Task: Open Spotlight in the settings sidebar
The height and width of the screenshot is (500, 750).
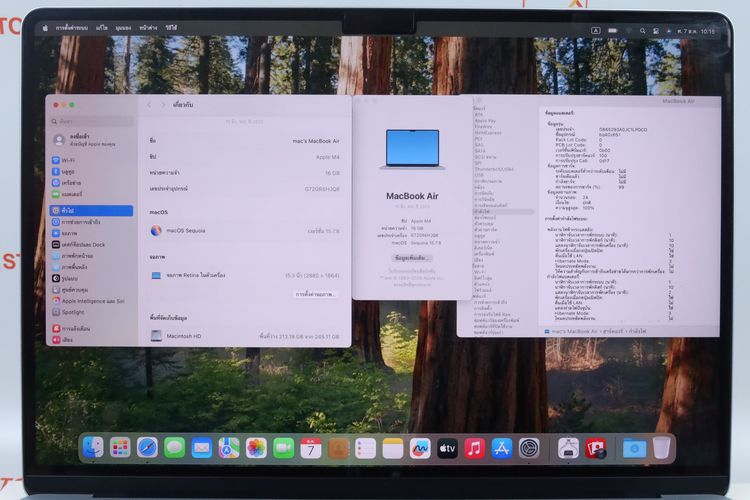Action: (x=91, y=312)
